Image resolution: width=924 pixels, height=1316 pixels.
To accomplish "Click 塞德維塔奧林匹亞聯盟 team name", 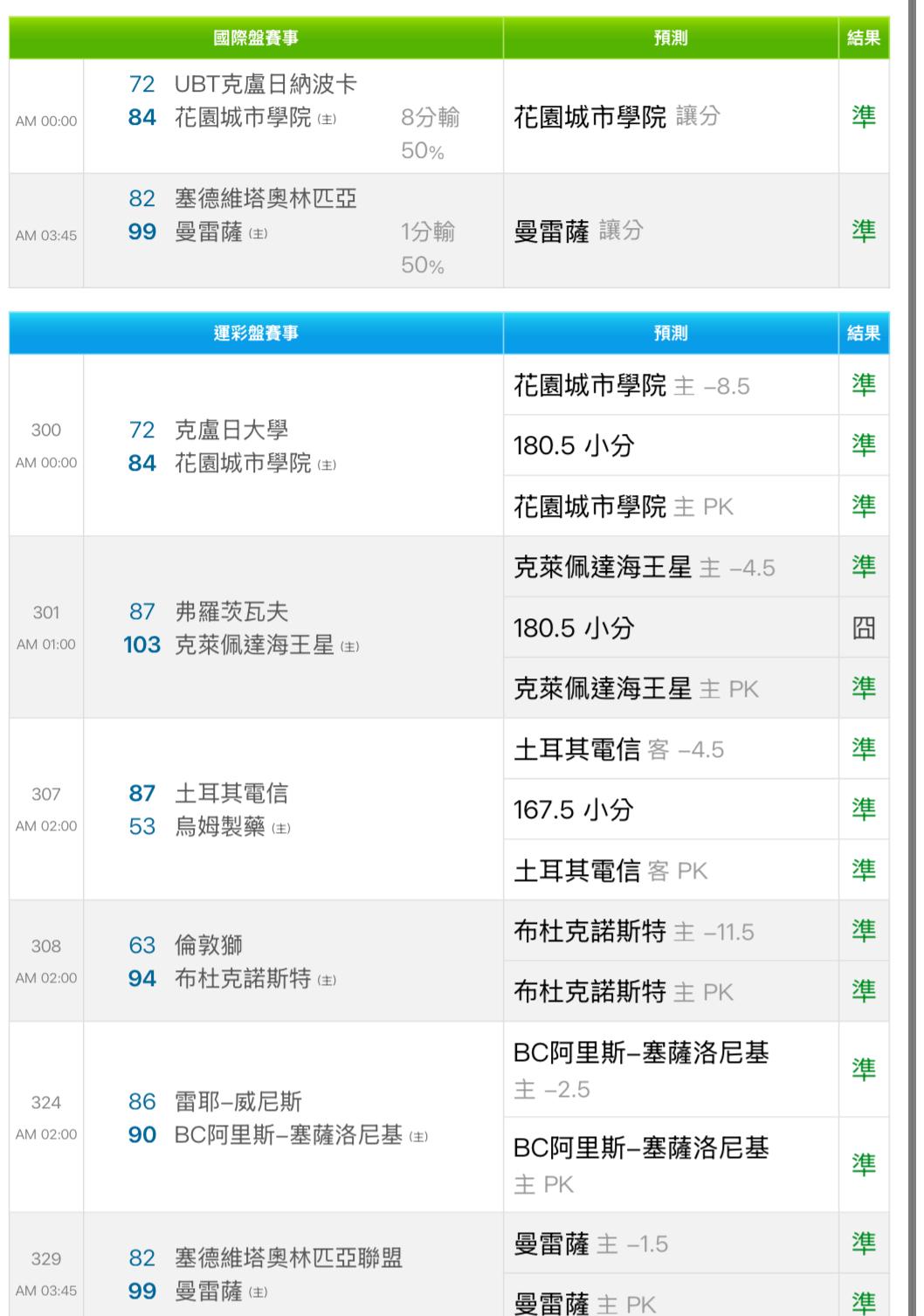I will tap(288, 1258).
